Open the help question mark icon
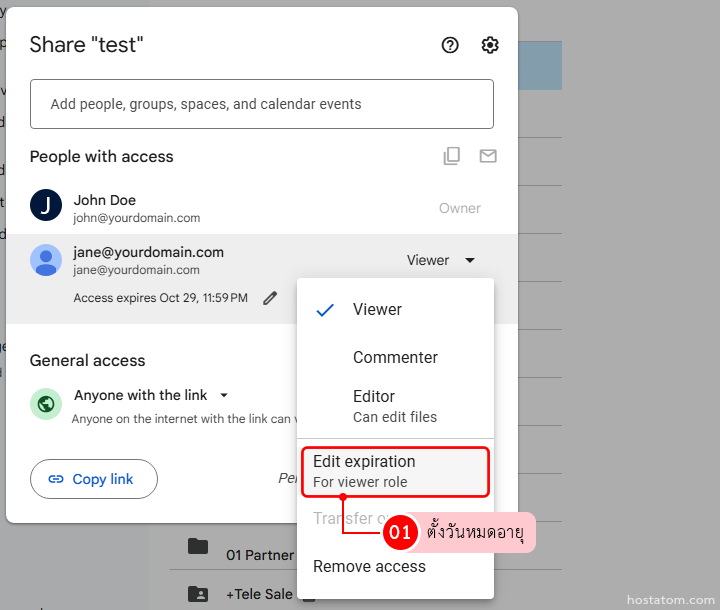 point(450,45)
